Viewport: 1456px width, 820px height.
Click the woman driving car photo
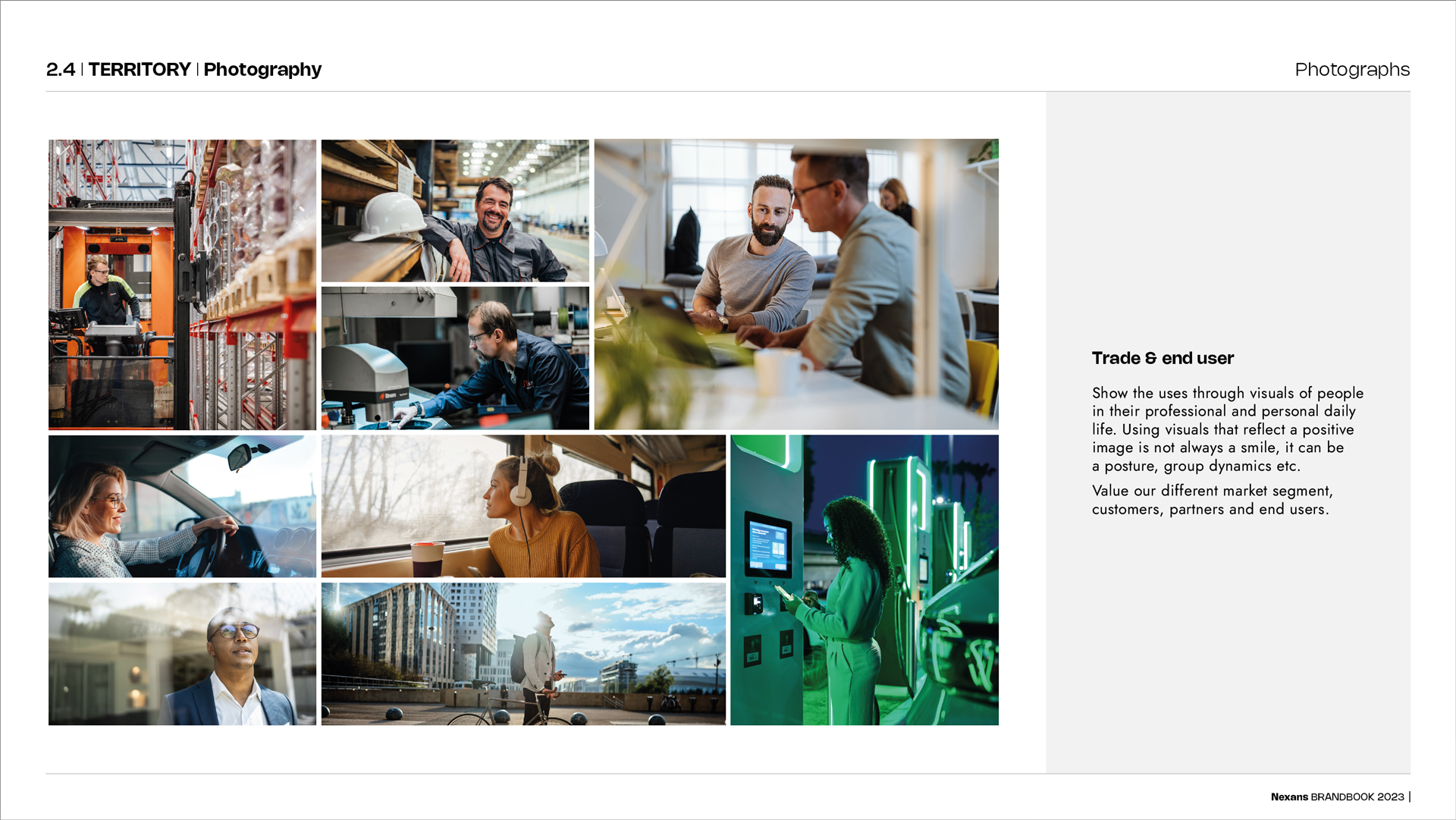point(182,506)
